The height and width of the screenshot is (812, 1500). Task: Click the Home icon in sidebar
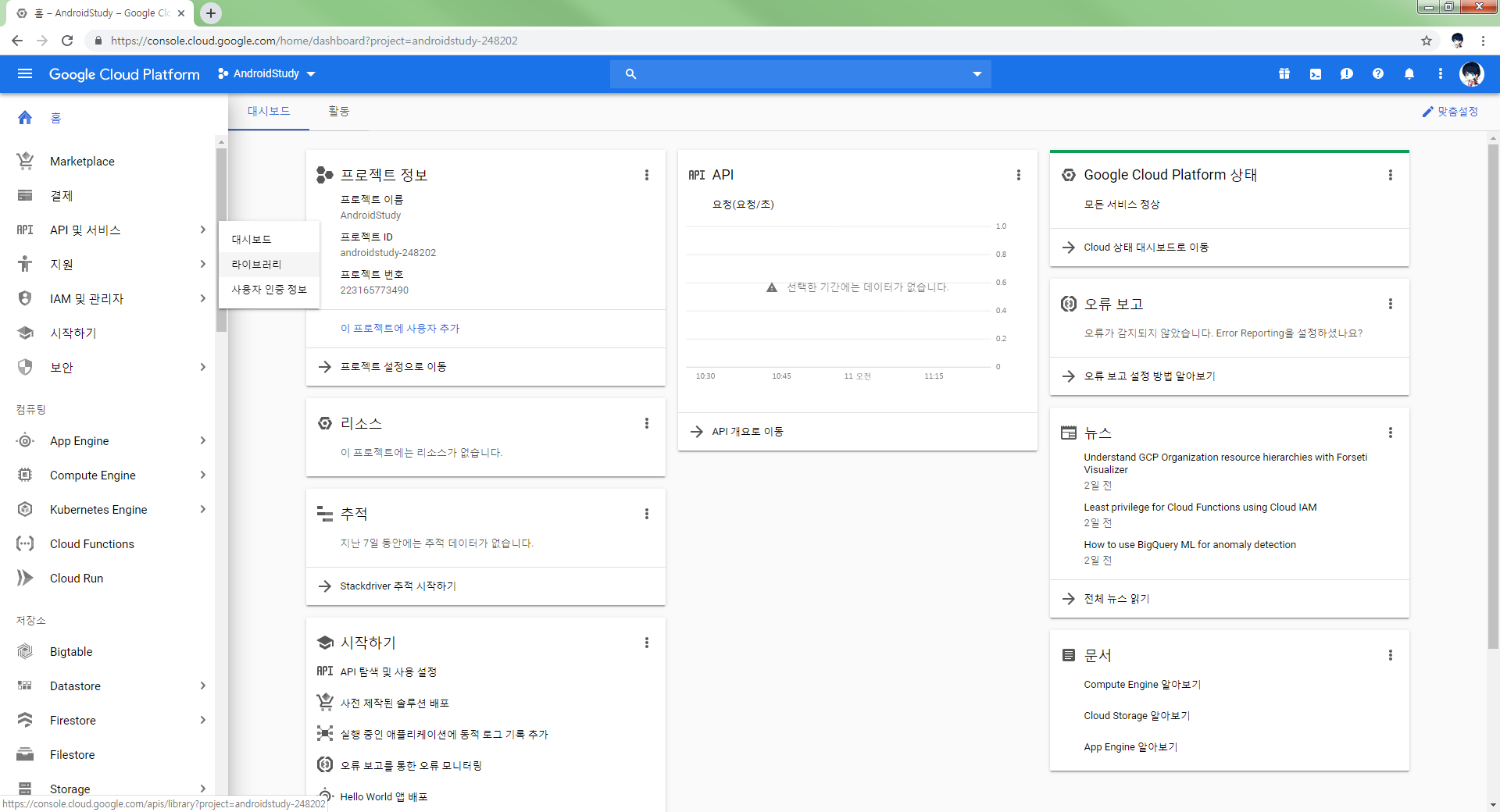pos(25,118)
